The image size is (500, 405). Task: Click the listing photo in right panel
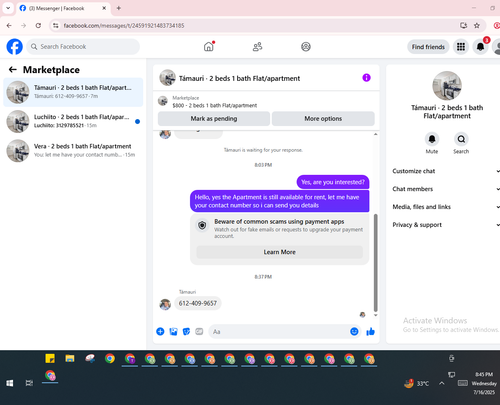pos(447,86)
